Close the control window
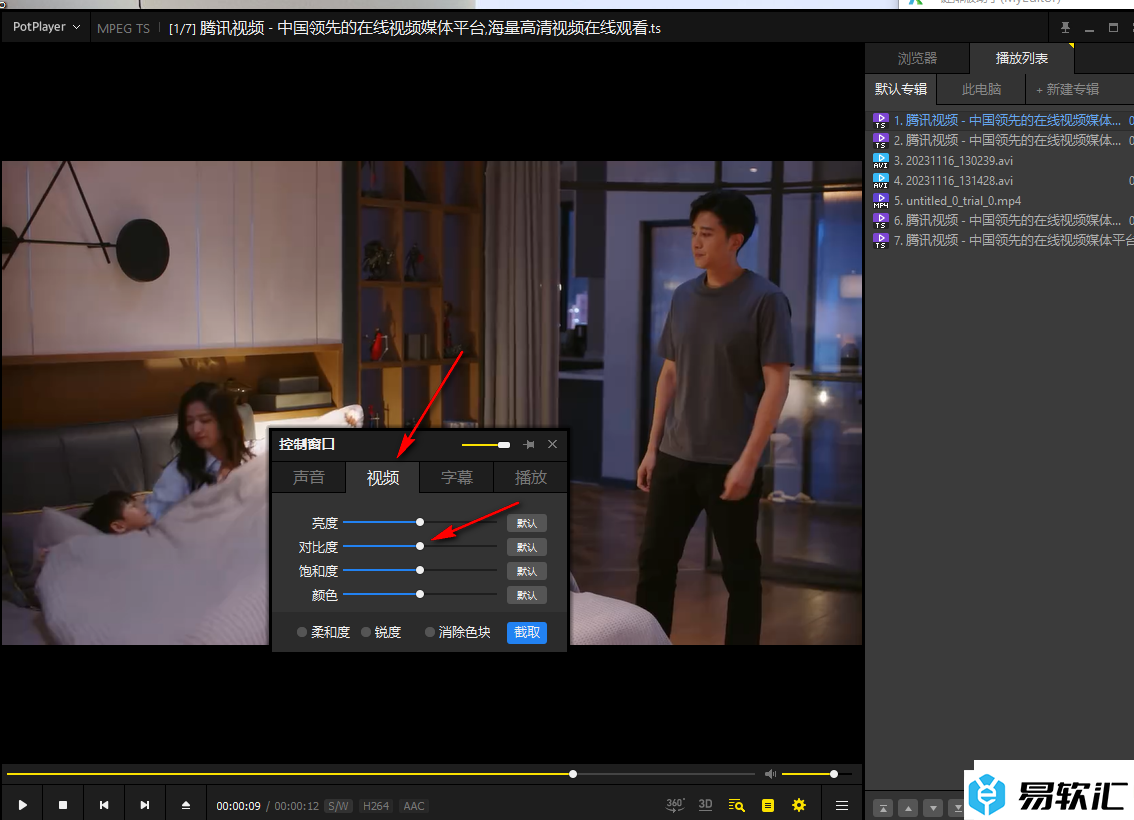 click(x=553, y=444)
